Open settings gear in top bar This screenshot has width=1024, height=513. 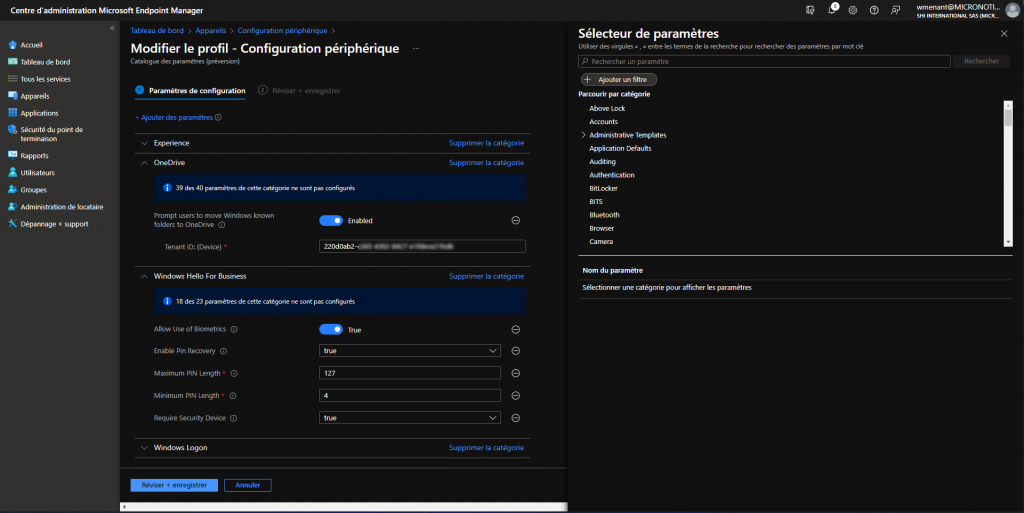[853, 10]
